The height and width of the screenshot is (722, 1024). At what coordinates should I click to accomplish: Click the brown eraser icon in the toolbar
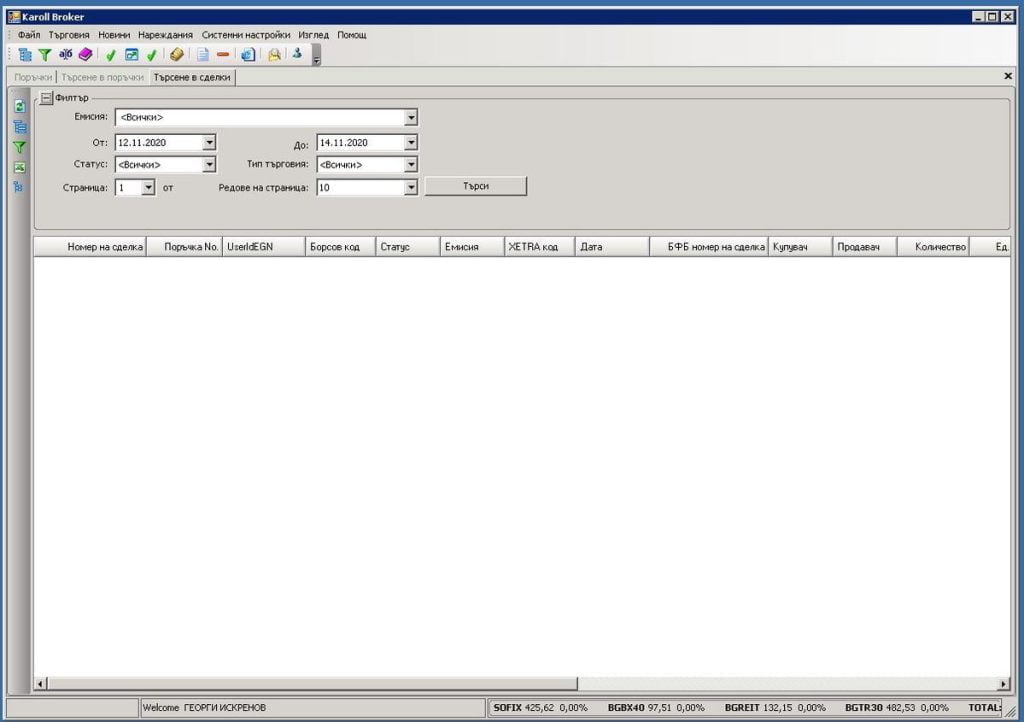click(x=176, y=55)
